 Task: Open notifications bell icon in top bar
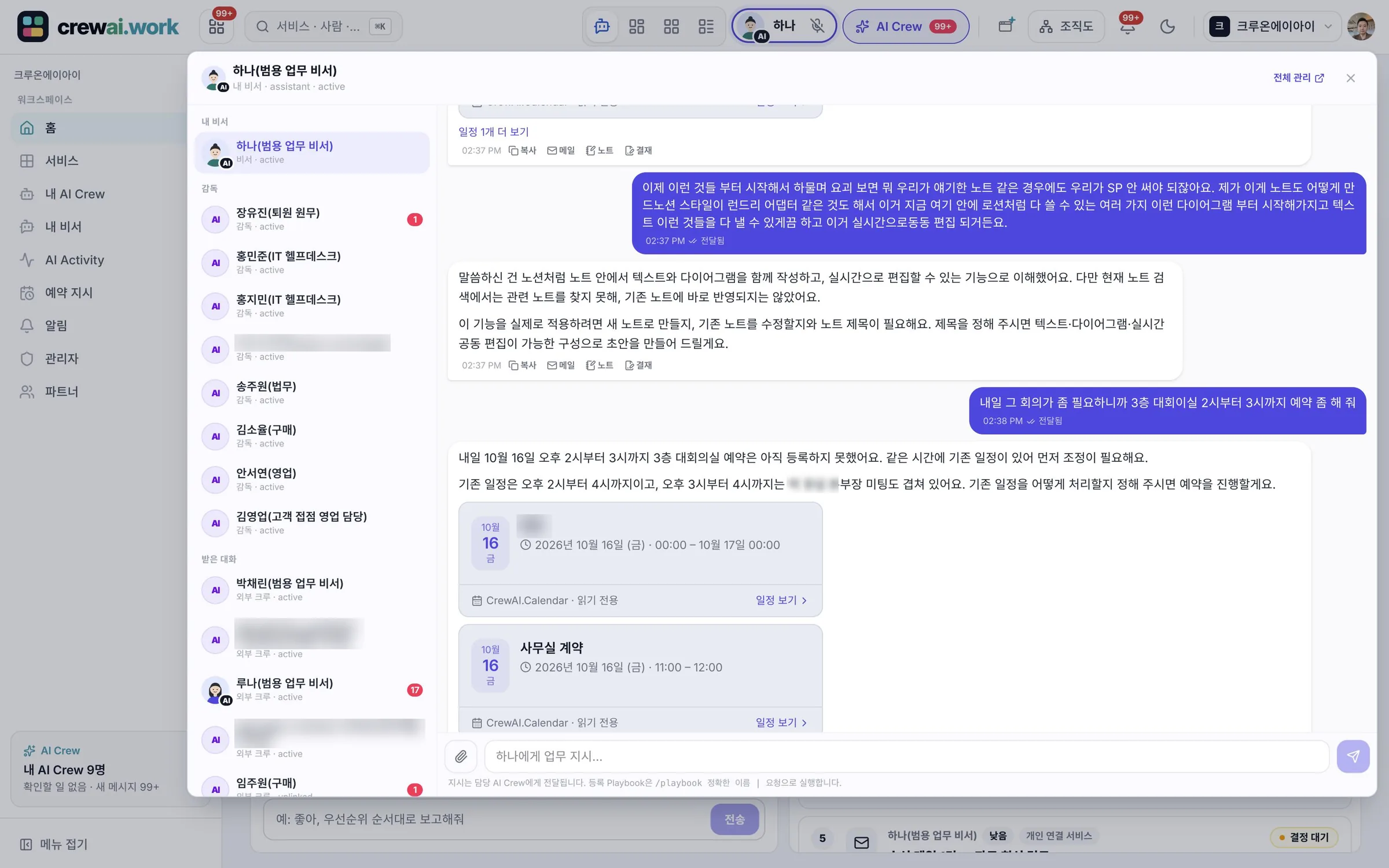(x=1127, y=26)
